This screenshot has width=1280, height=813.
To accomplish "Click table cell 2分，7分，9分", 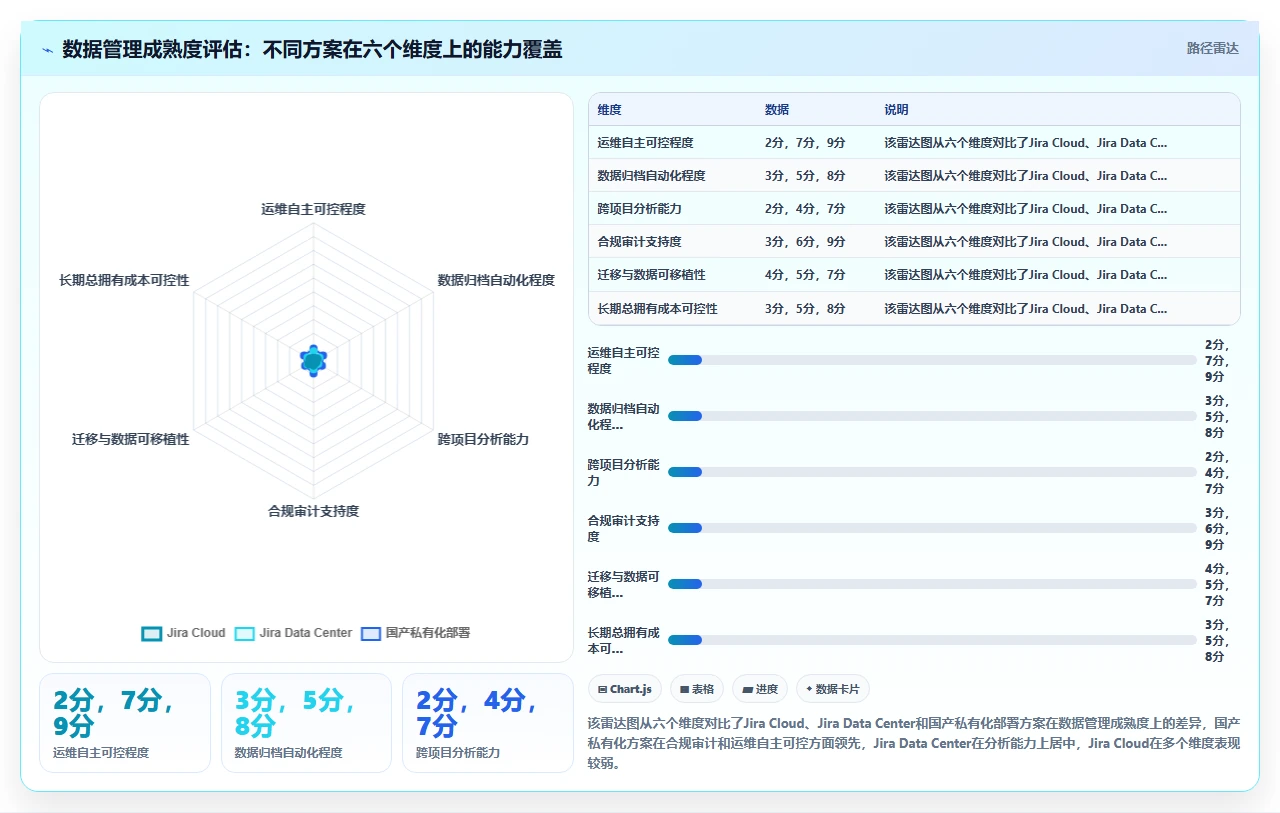I will coord(805,143).
